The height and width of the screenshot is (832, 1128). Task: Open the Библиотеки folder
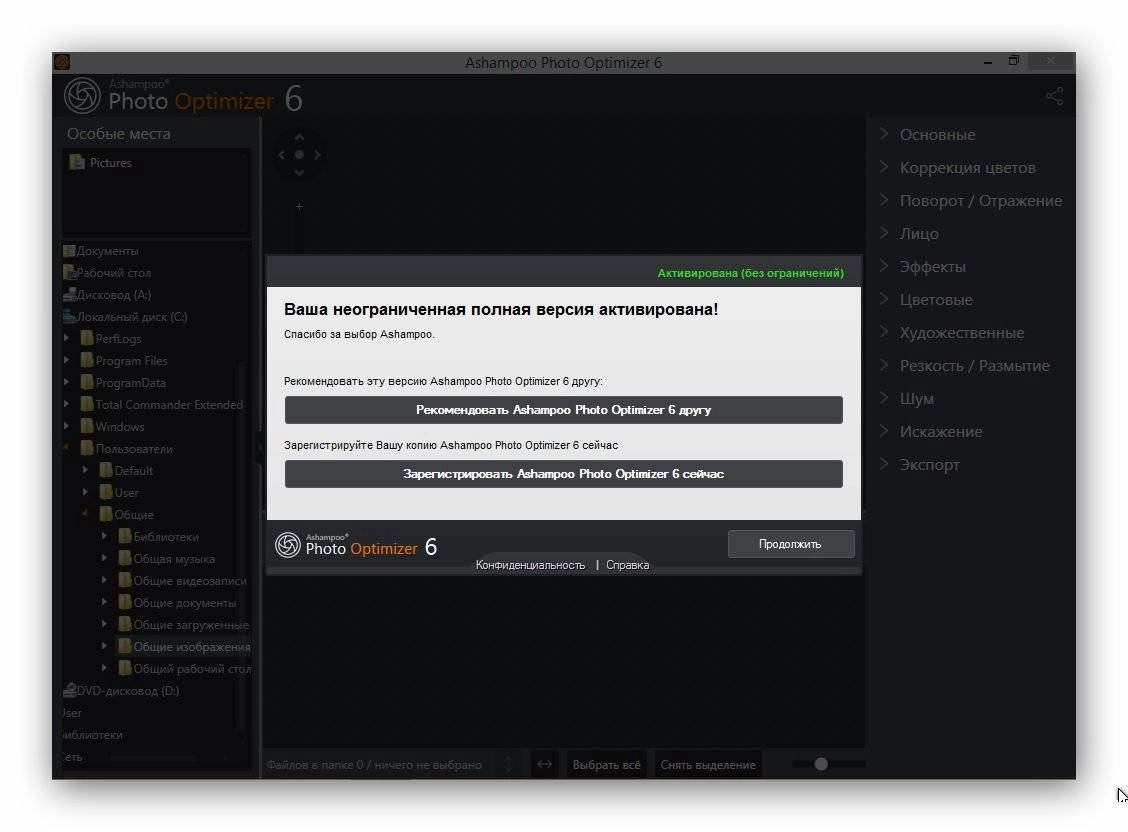(158, 536)
